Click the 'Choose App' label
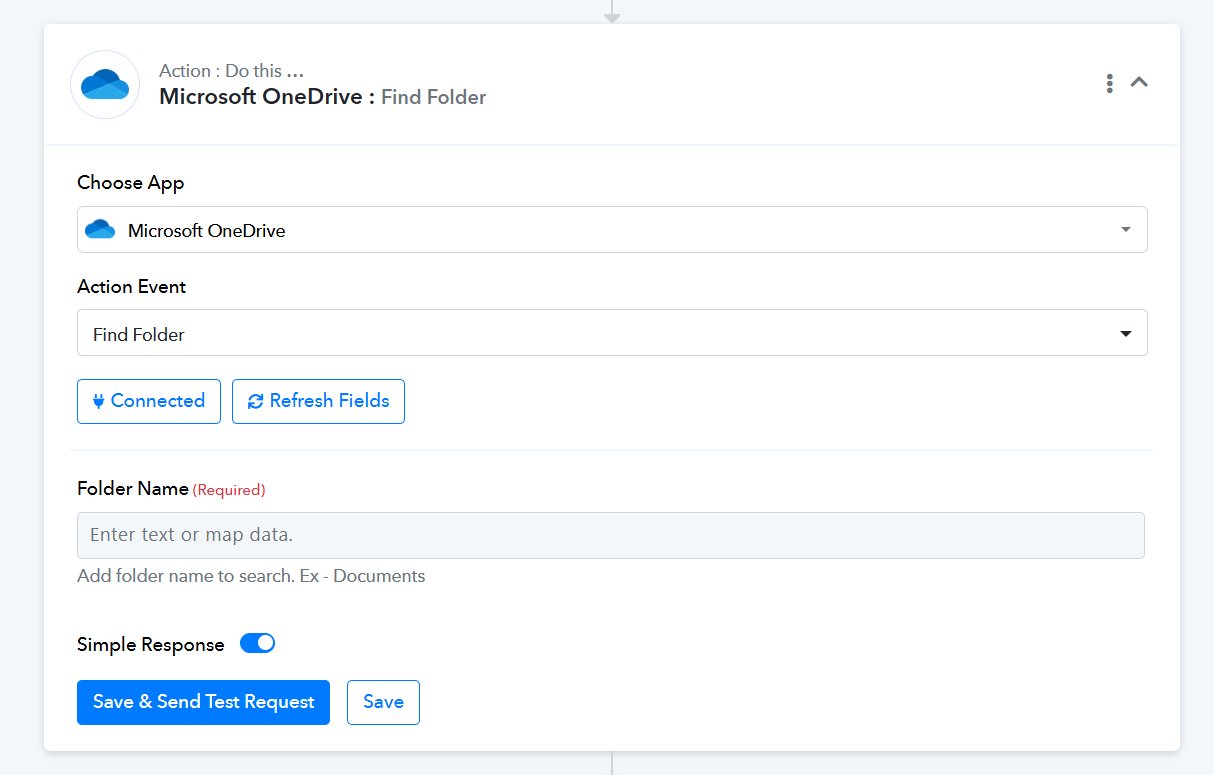This screenshot has width=1214, height=775. [131, 183]
